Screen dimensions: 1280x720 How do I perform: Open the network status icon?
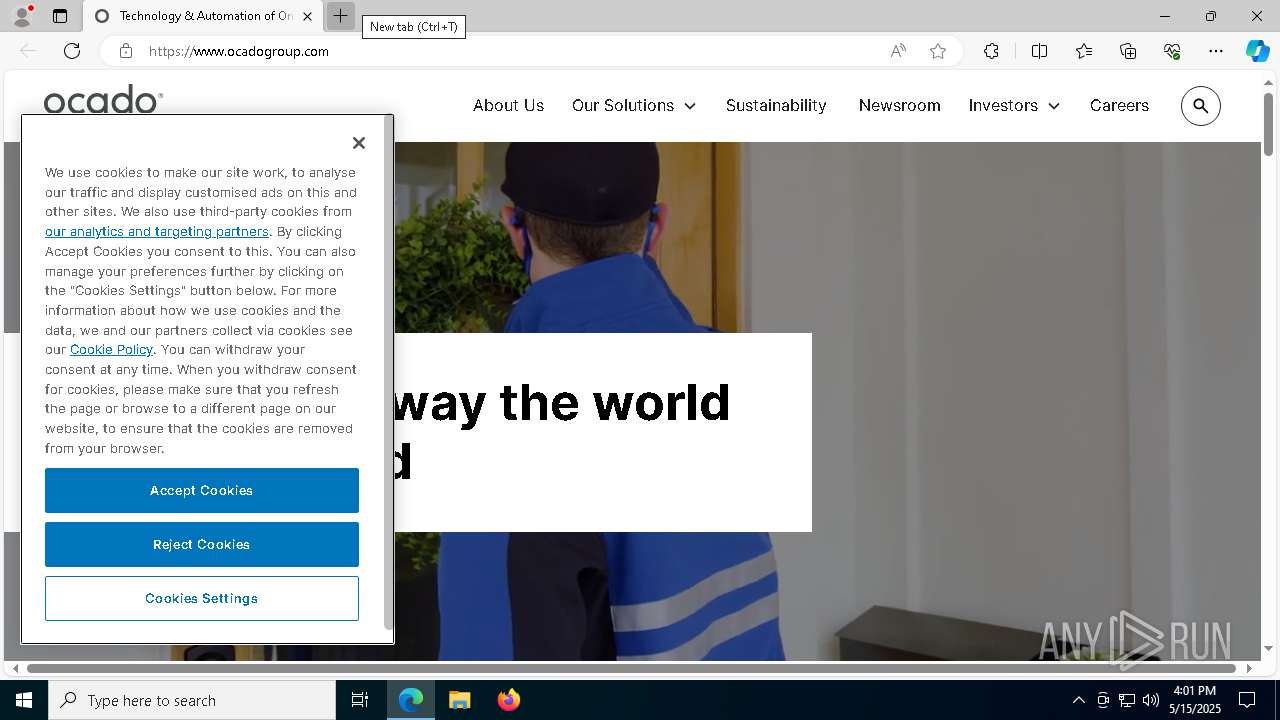tap(1127, 700)
